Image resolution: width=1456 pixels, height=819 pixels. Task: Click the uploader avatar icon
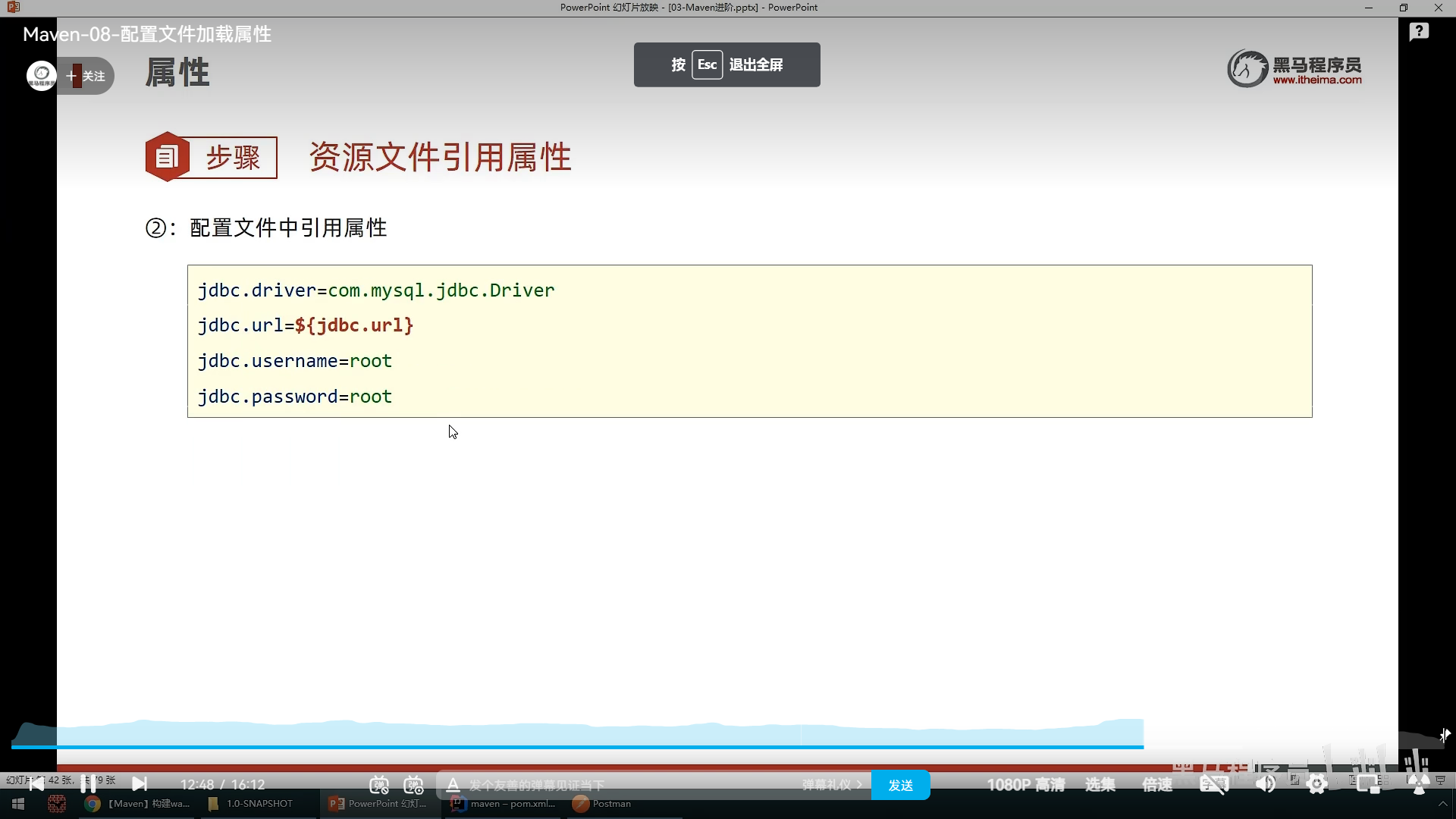point(41,76)
